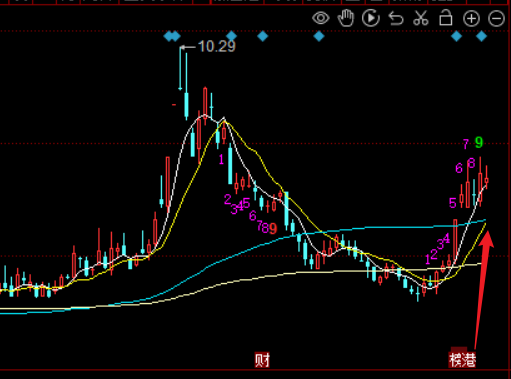Click the red tag marker at bottom right
Viewport: 511px width, 379px height.
click(462, 359)
